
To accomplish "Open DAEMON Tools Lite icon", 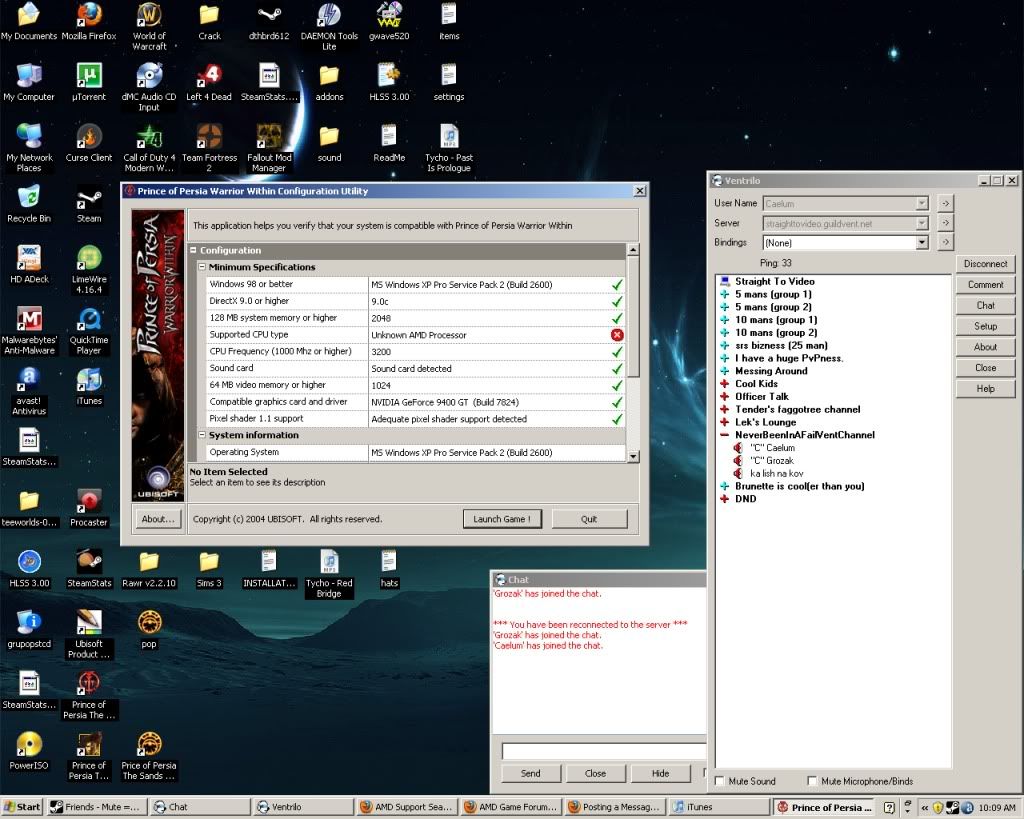I will pyautogui.click(x=329, y=17).
